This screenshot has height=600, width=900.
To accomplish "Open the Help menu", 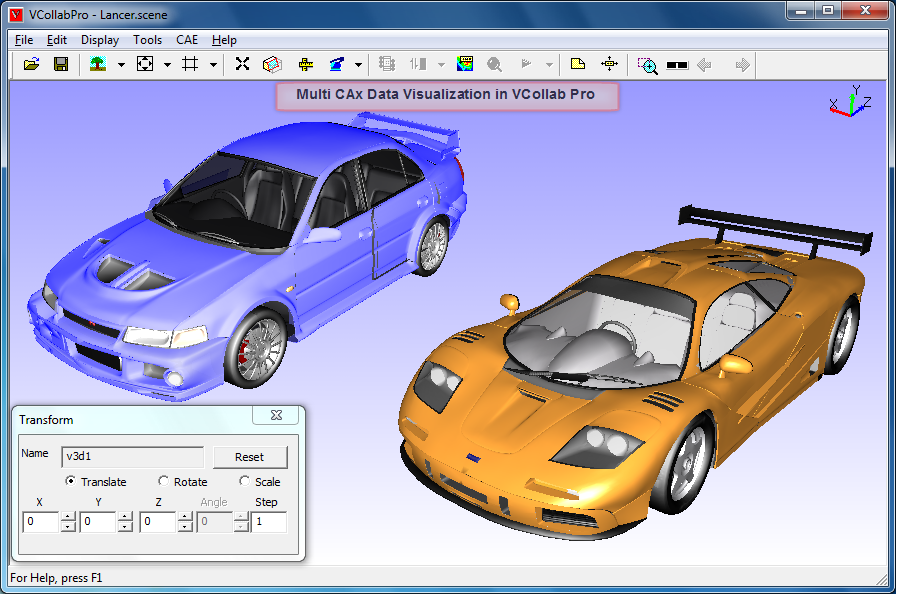I will pyautogui.click(x=224, y=40).
